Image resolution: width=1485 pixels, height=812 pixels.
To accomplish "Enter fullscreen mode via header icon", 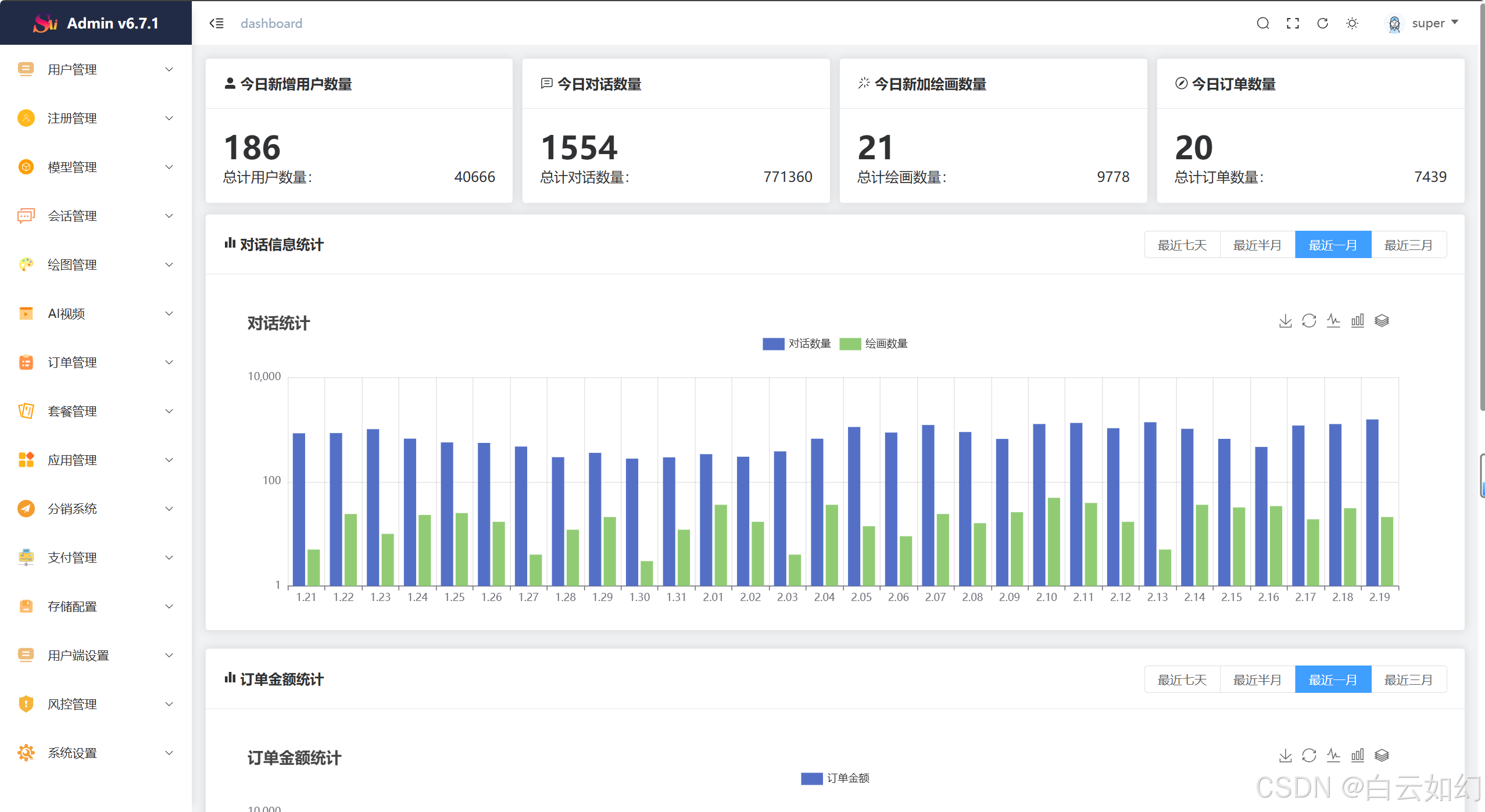I will pyautogui.click(x=1293, y=23).
